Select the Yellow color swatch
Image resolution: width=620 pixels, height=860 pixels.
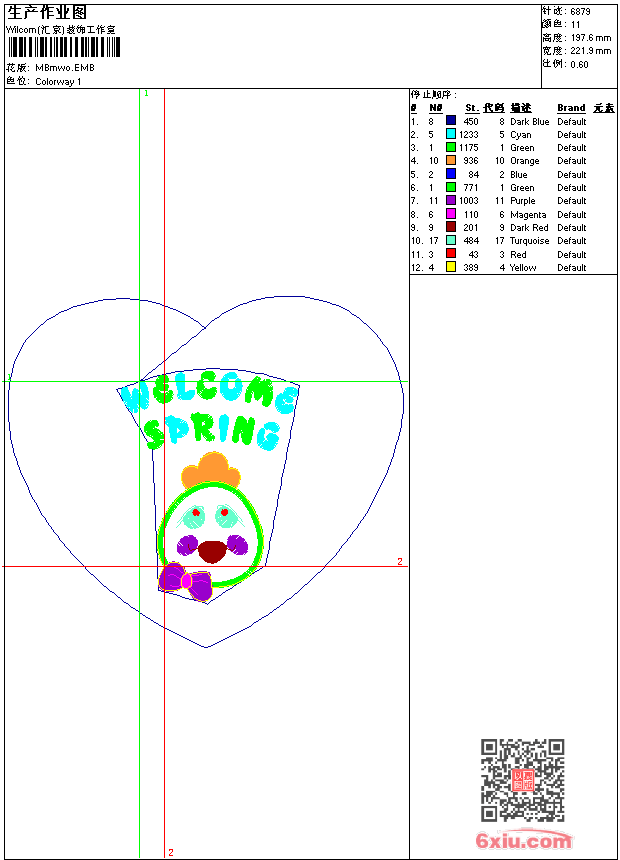[451, 267]
